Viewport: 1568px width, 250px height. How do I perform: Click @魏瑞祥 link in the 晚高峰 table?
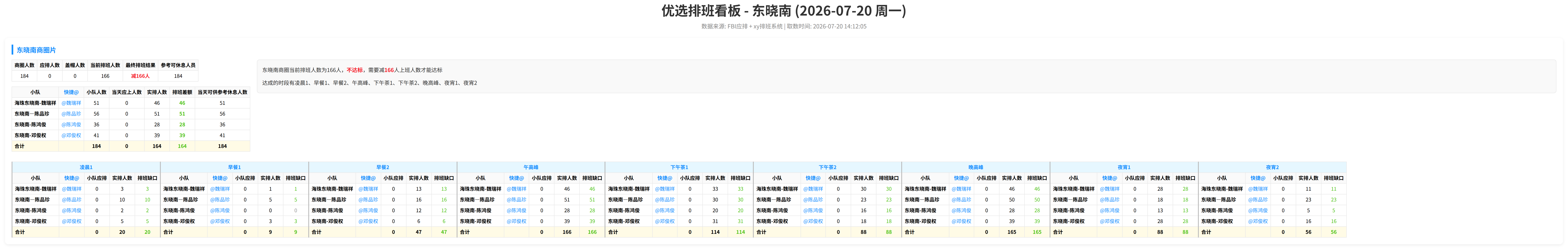coord(962,189)
